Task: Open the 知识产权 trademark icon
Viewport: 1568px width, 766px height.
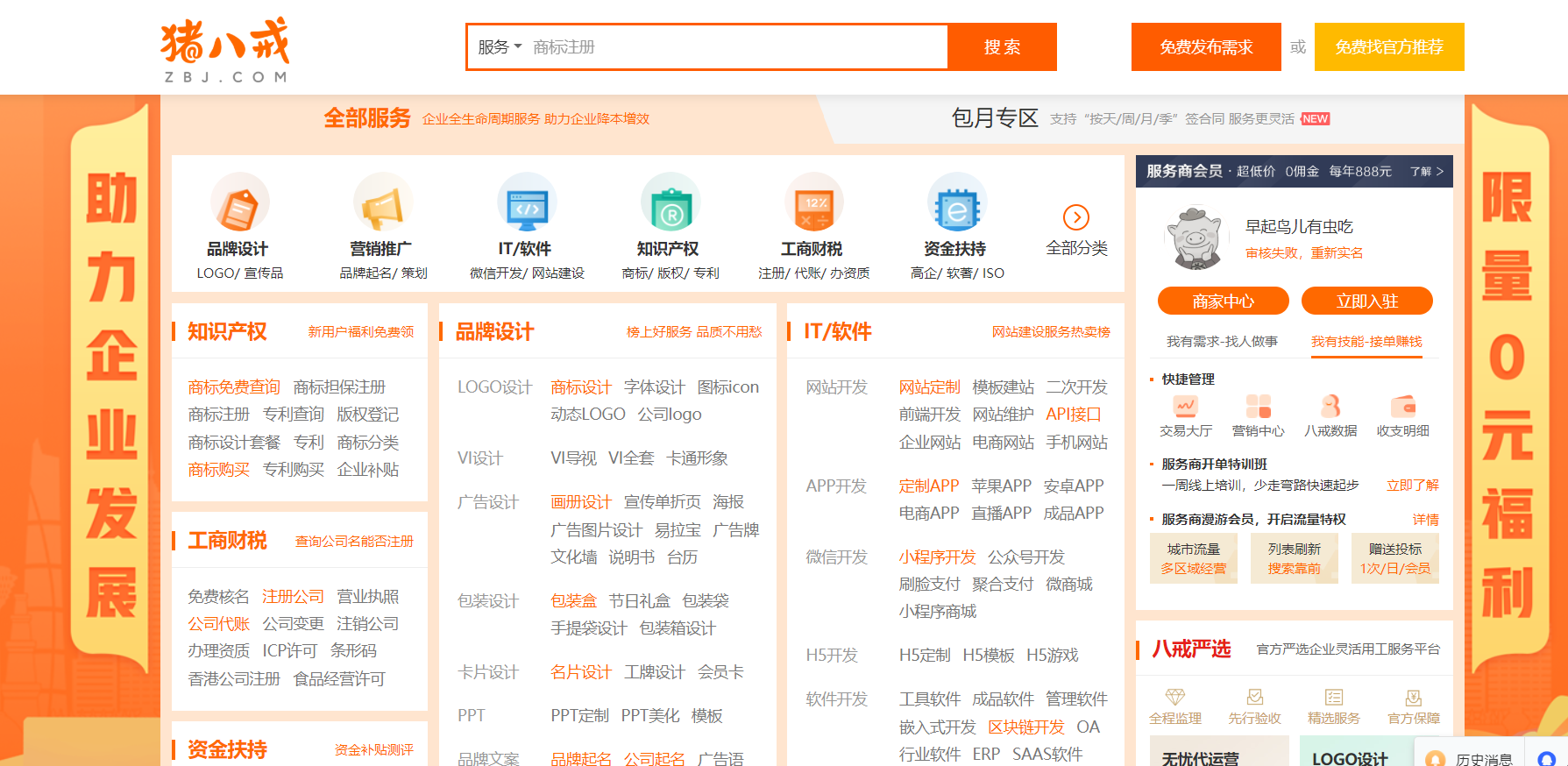Action: (670, 203)
